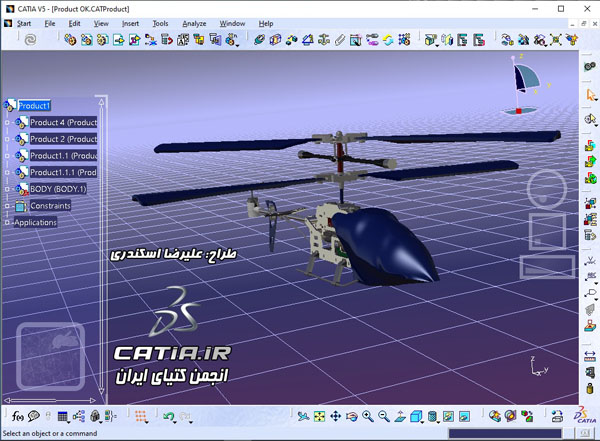Viewport: 600px width, 441px height.
Task: Activate Fly Mode airplane icon
Action: [303, 416]
